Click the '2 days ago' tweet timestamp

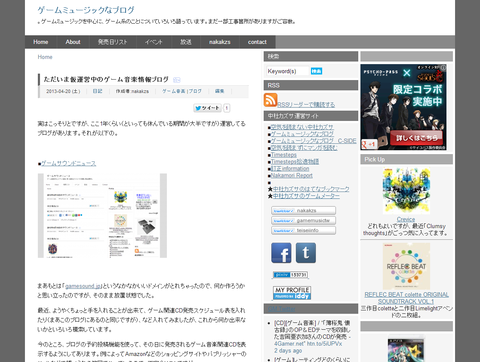click(x=288, y=351)
